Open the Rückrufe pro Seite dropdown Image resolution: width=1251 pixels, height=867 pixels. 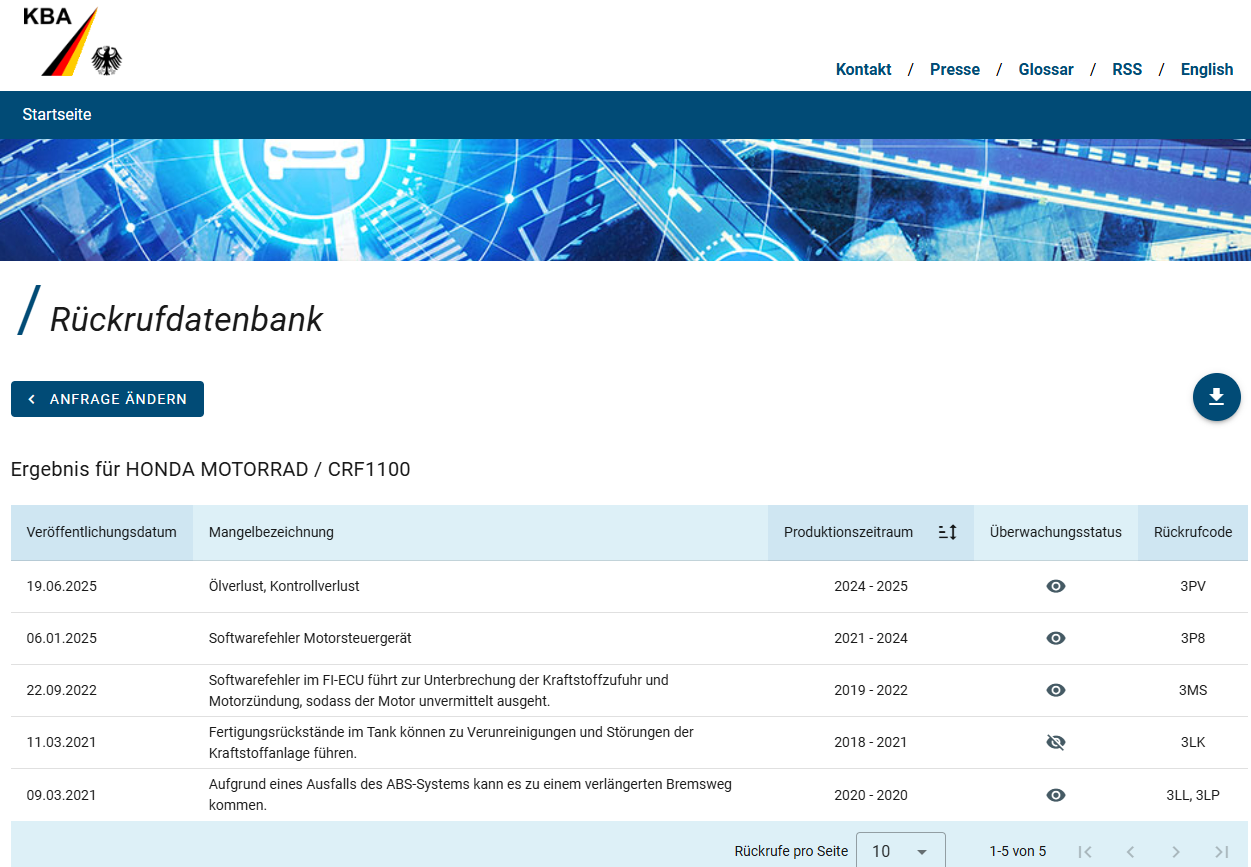900,851
